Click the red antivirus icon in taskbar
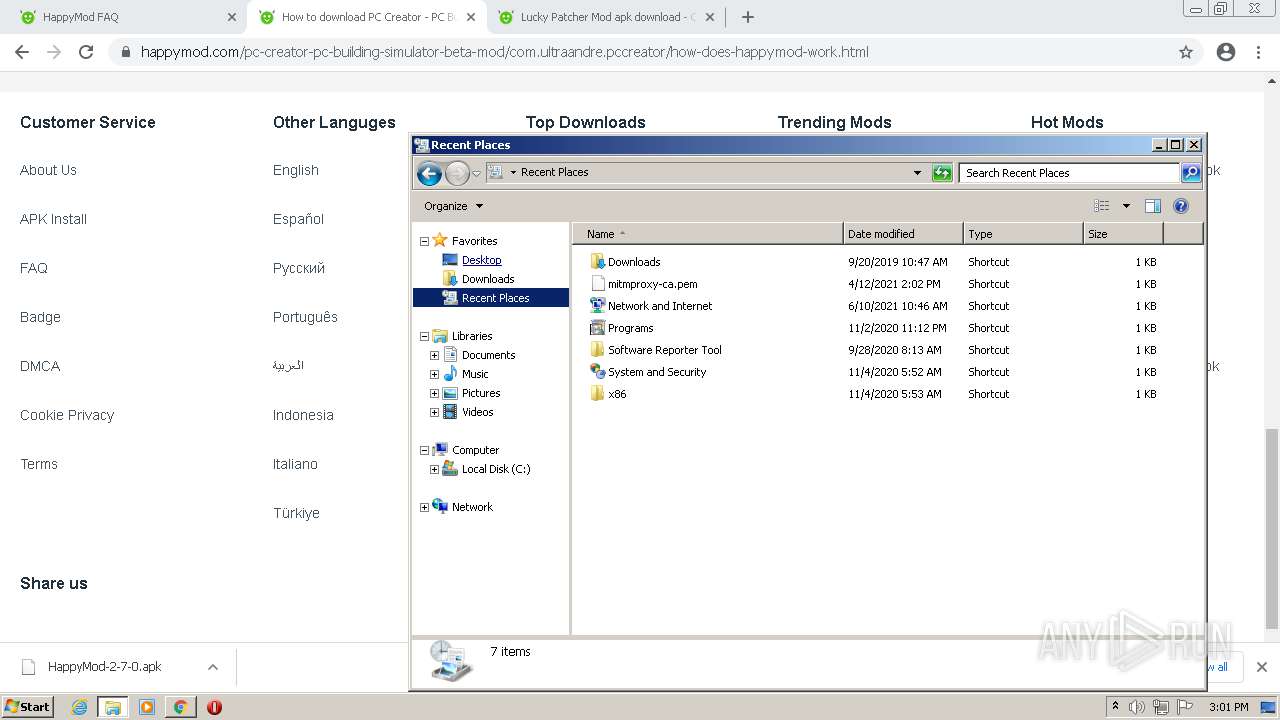This screenshot has width=1280, height=720. 214,707
